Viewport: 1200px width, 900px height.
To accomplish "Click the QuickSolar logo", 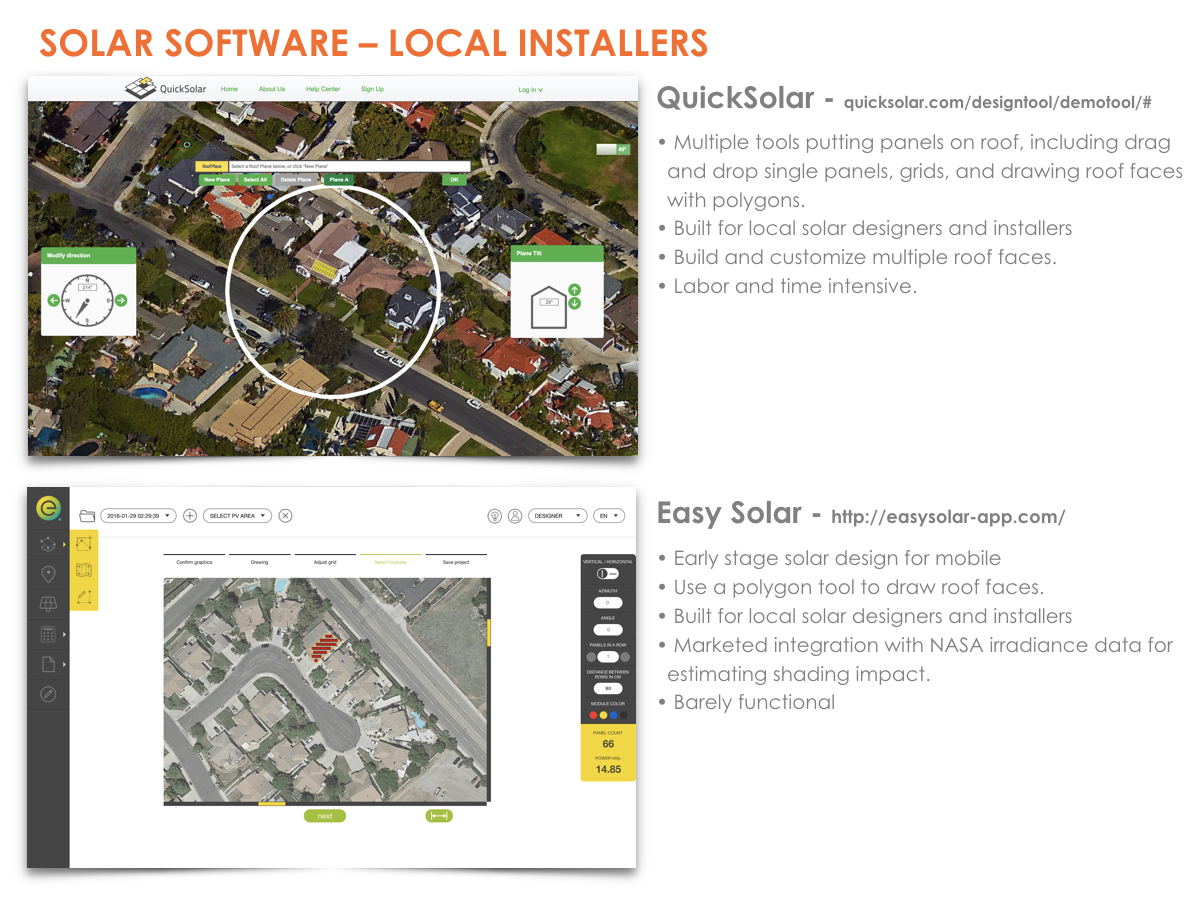I will [166, 89].
